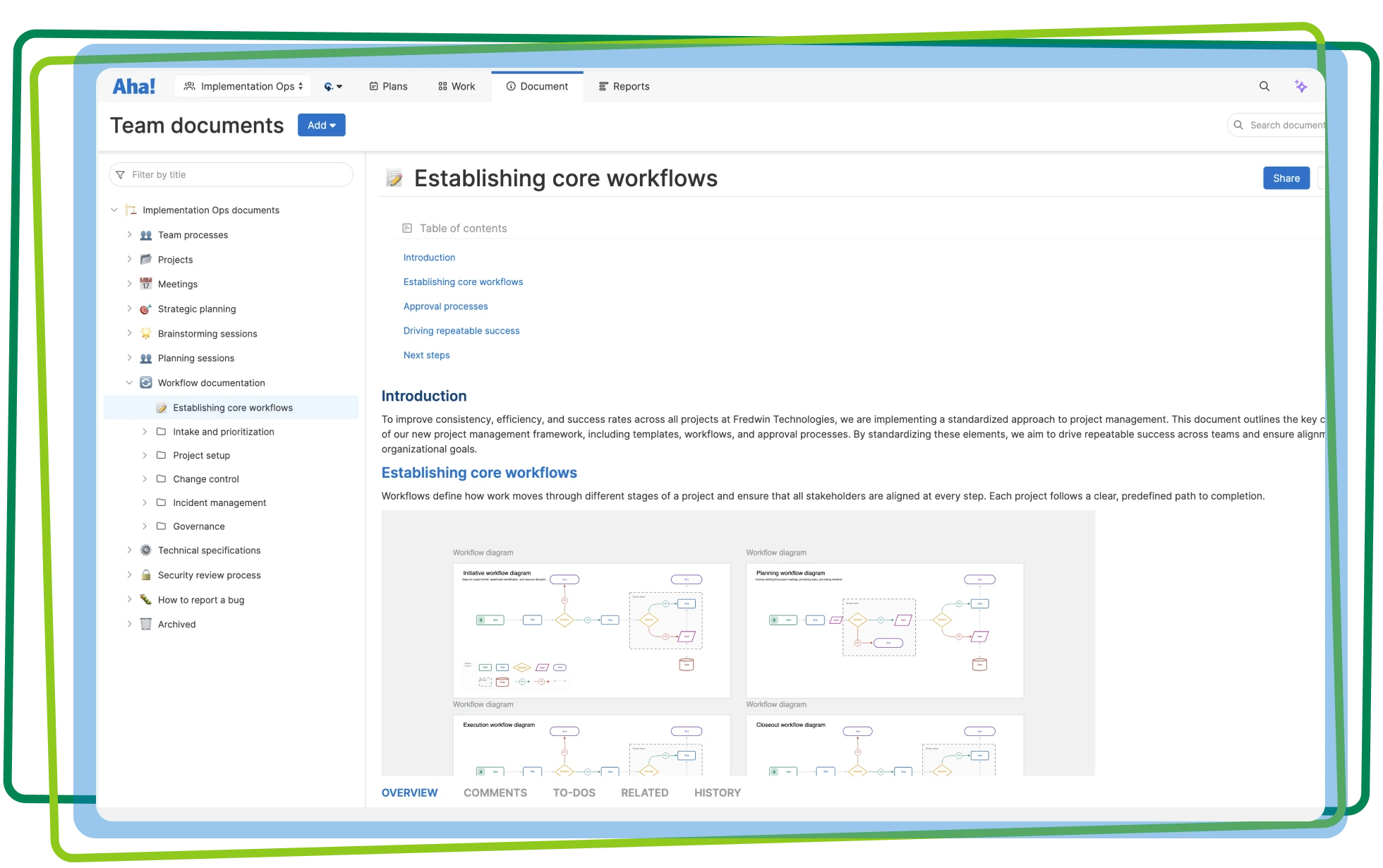Expand the Change control folder
The height and width of the screenshot is (868, 1383).
coord(145,479)
